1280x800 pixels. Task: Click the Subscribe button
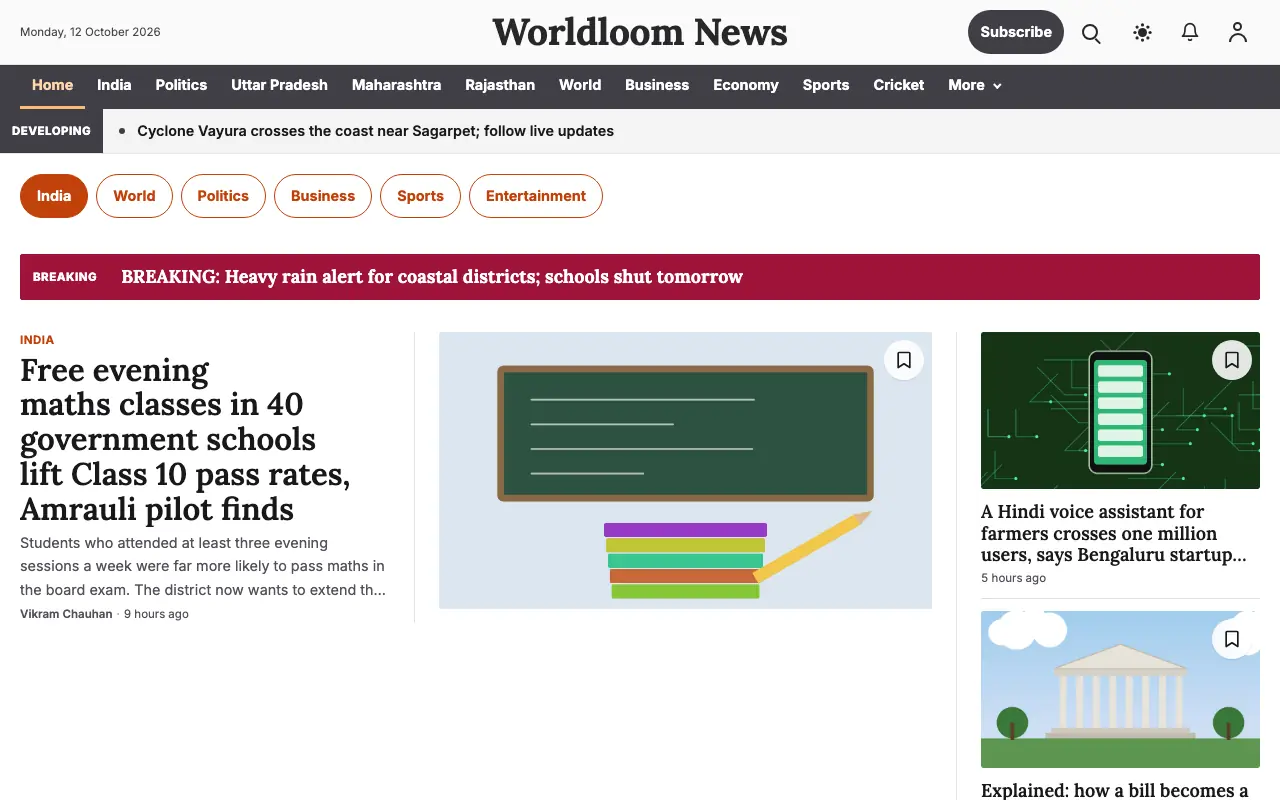click(1016, 32)
